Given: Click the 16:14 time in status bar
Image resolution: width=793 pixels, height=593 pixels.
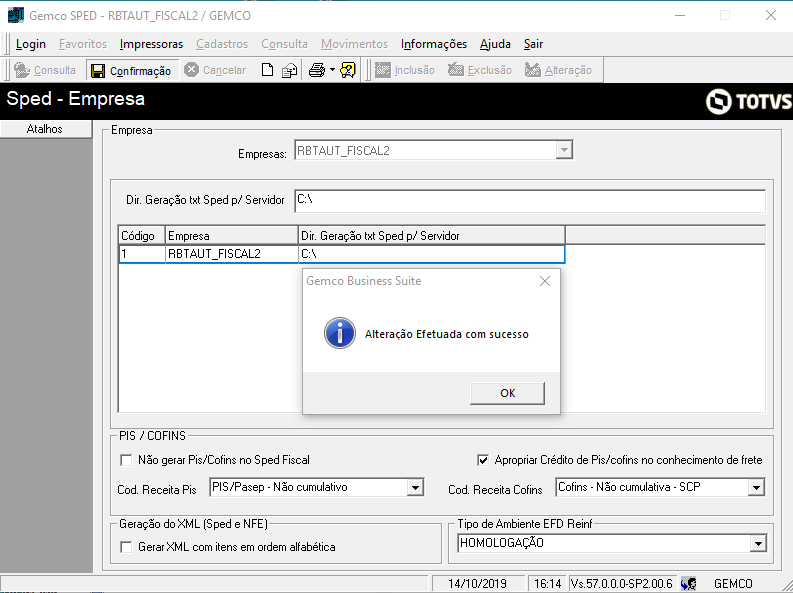Looking at the screenshot, I should pos(548,584).
